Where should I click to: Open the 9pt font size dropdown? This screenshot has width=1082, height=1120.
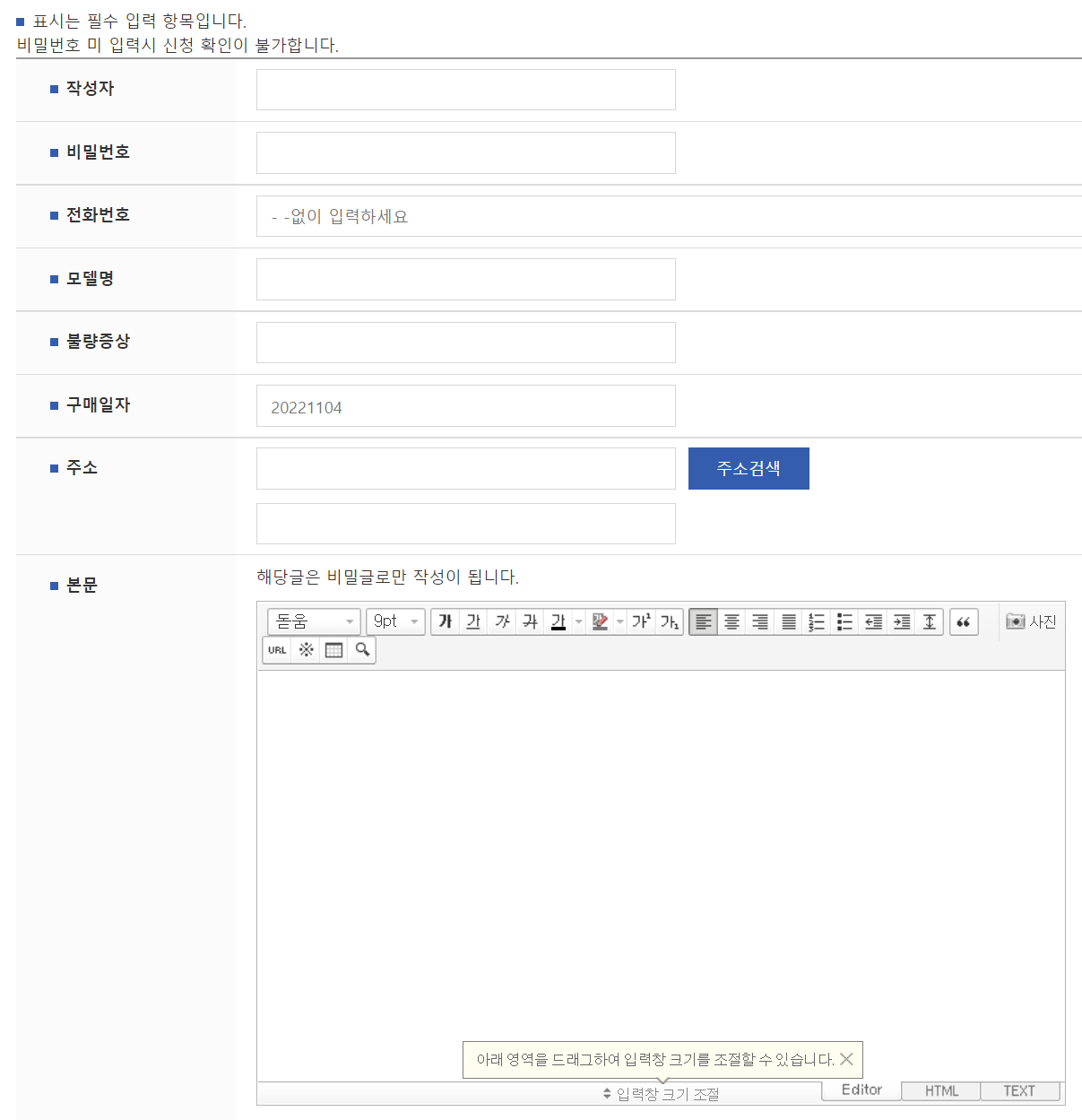[x=395, y=621]
